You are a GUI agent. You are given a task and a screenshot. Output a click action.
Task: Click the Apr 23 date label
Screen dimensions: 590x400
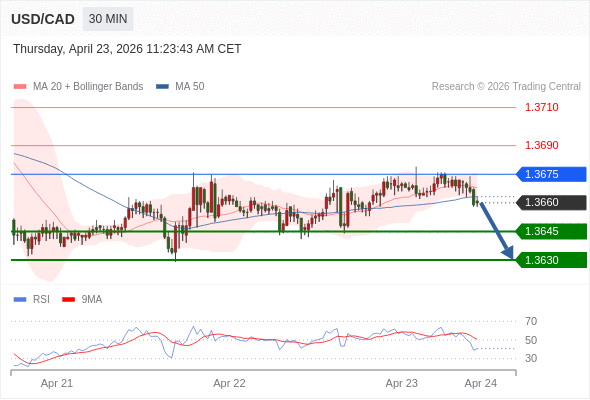[x=401, y=383]
